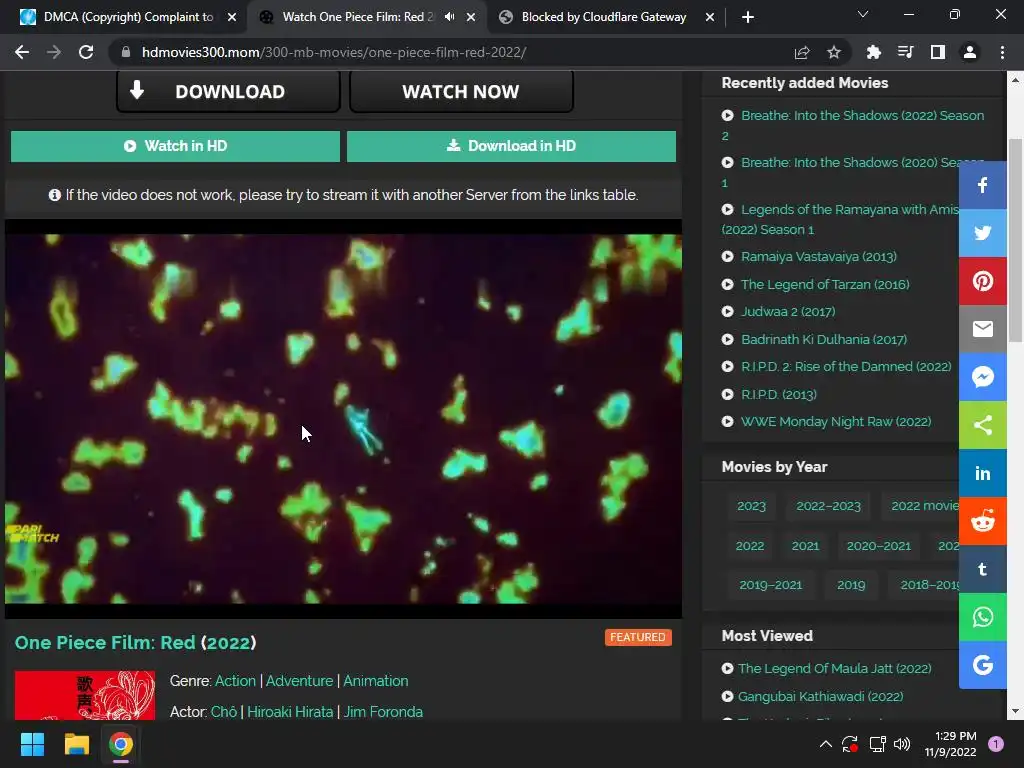Share page on Tumblr

[982, 569]
